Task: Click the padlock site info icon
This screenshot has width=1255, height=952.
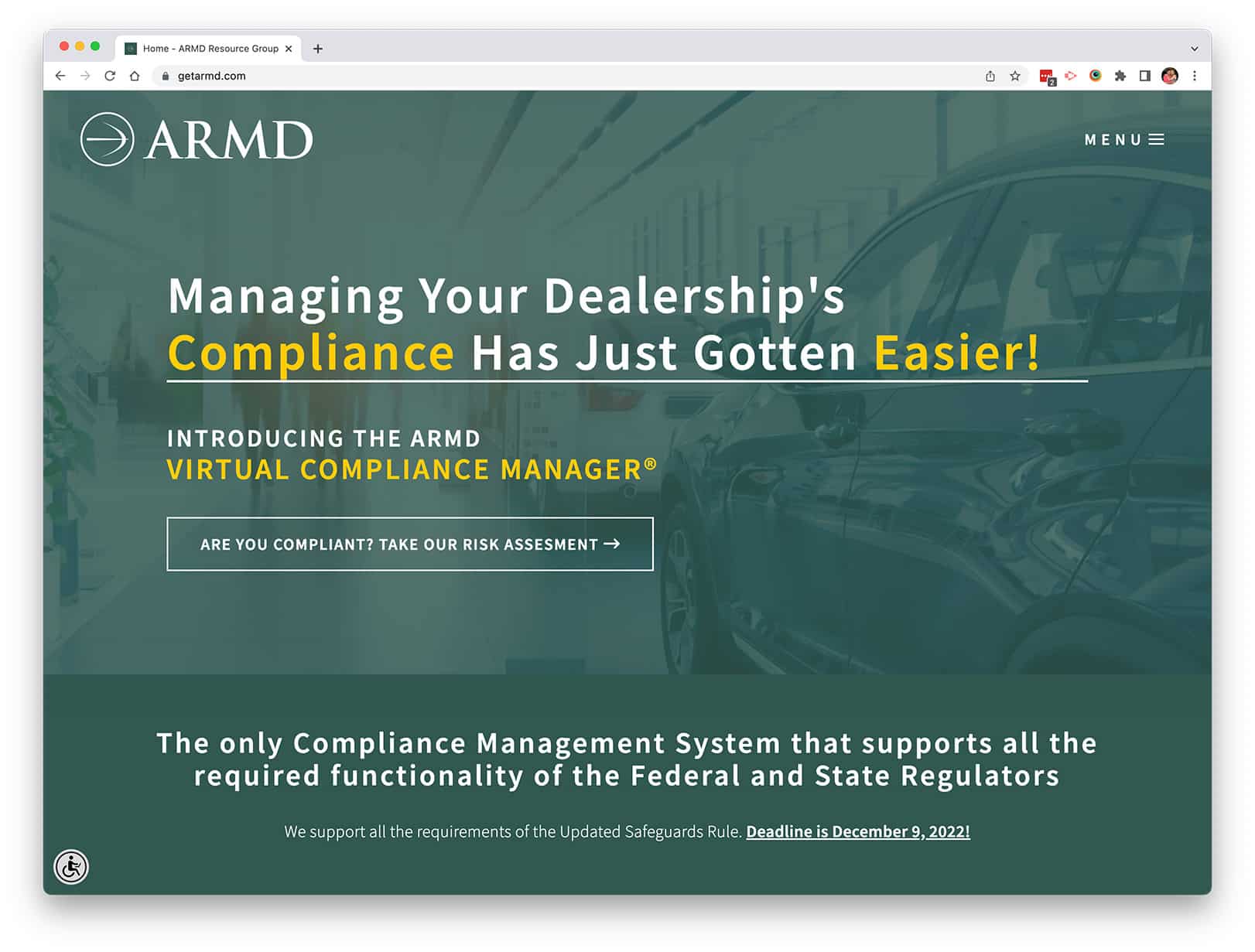Action: (165, 76)
